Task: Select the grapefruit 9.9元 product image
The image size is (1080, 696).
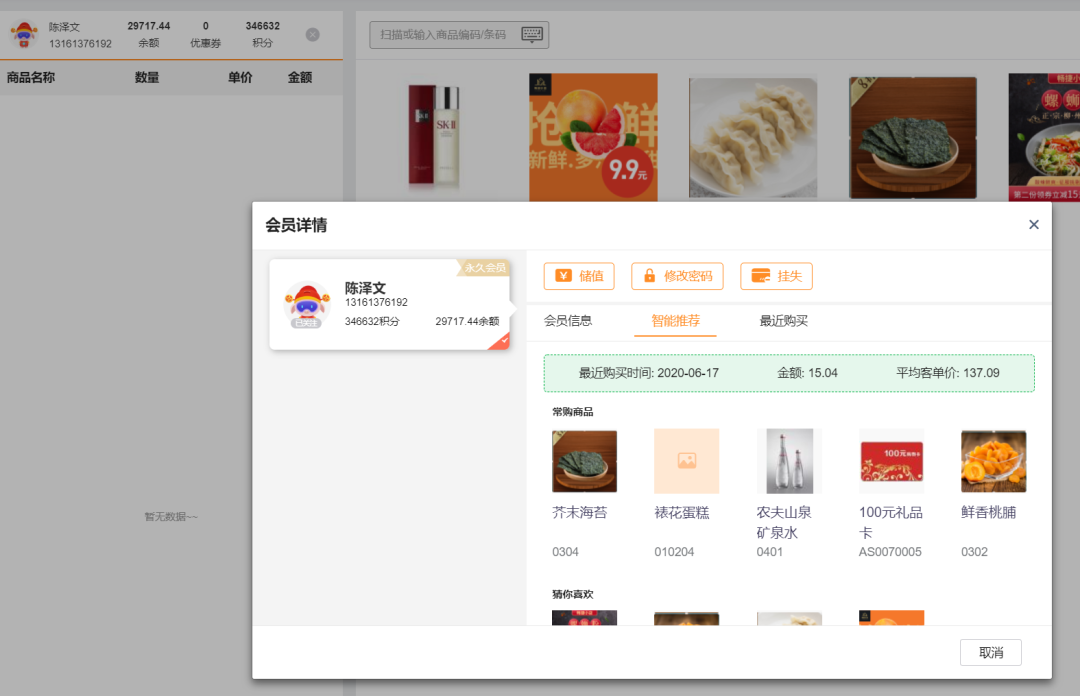Action: point(593,137)
